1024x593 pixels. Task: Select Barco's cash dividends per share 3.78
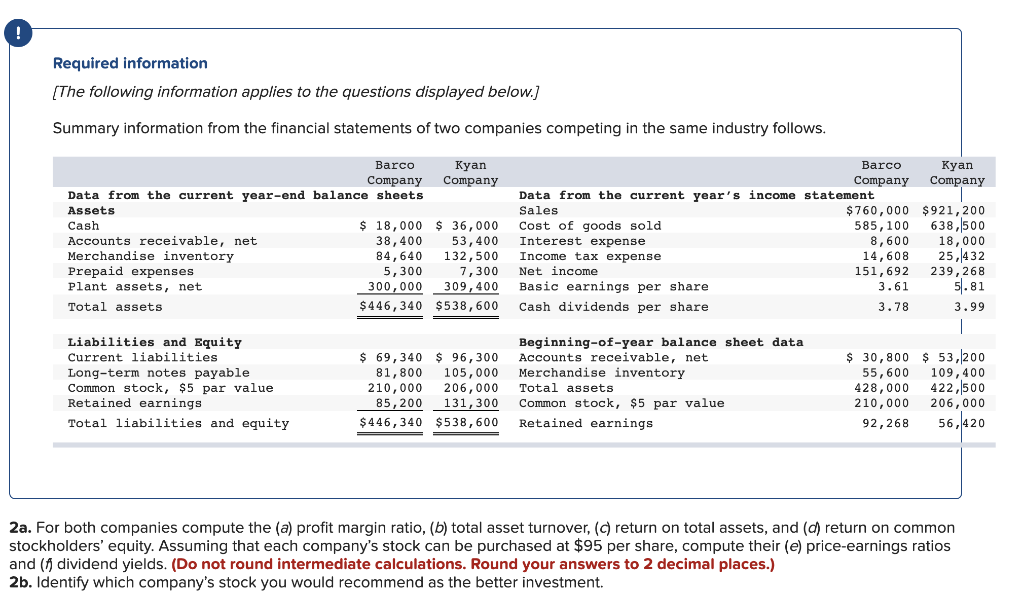pos(893,307)
